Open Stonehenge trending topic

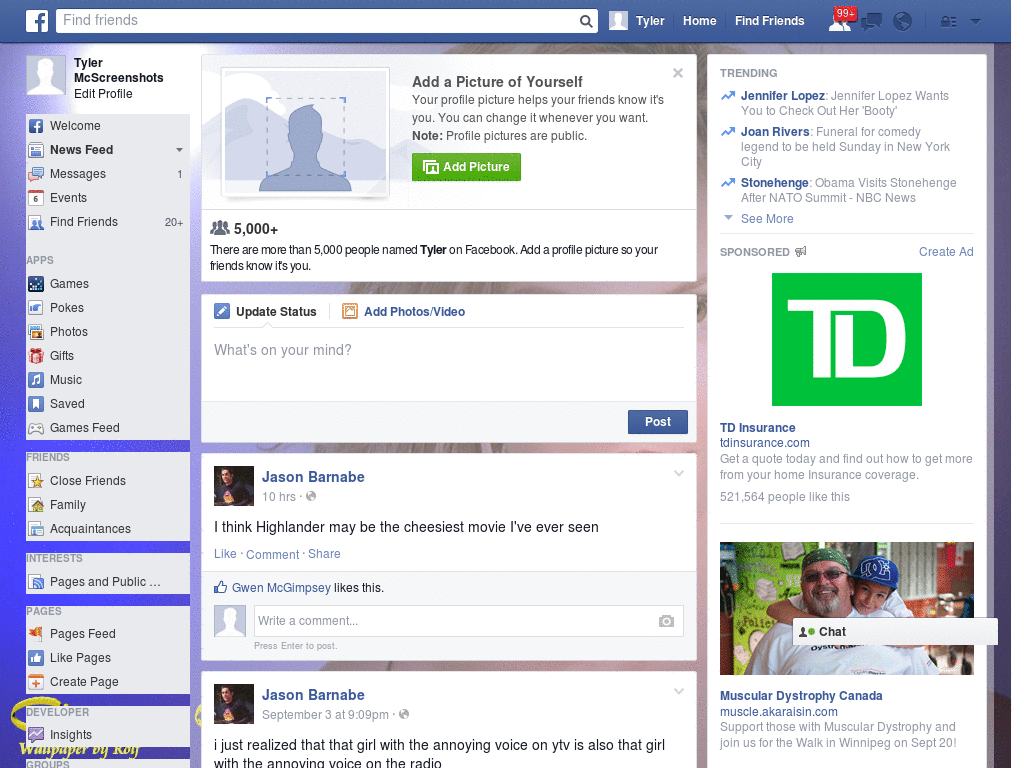(775, 182)
